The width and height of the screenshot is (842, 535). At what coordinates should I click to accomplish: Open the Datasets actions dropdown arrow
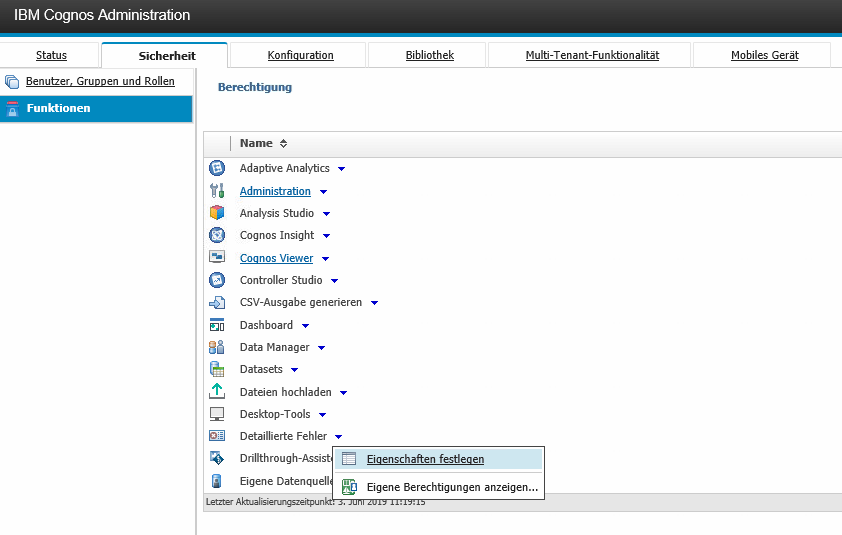pos(294,370)
